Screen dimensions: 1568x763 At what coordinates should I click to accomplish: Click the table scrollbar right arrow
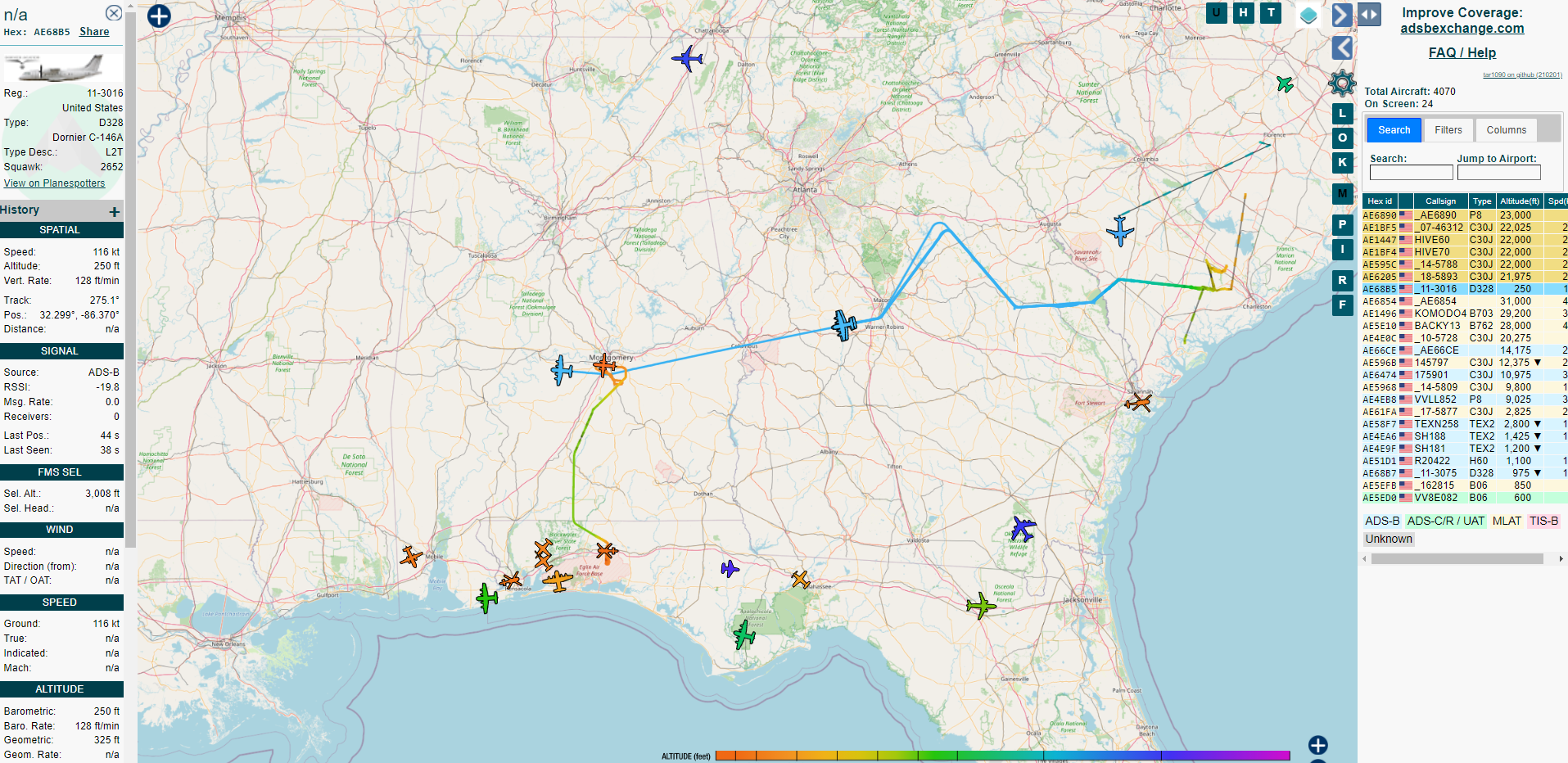1561,559
